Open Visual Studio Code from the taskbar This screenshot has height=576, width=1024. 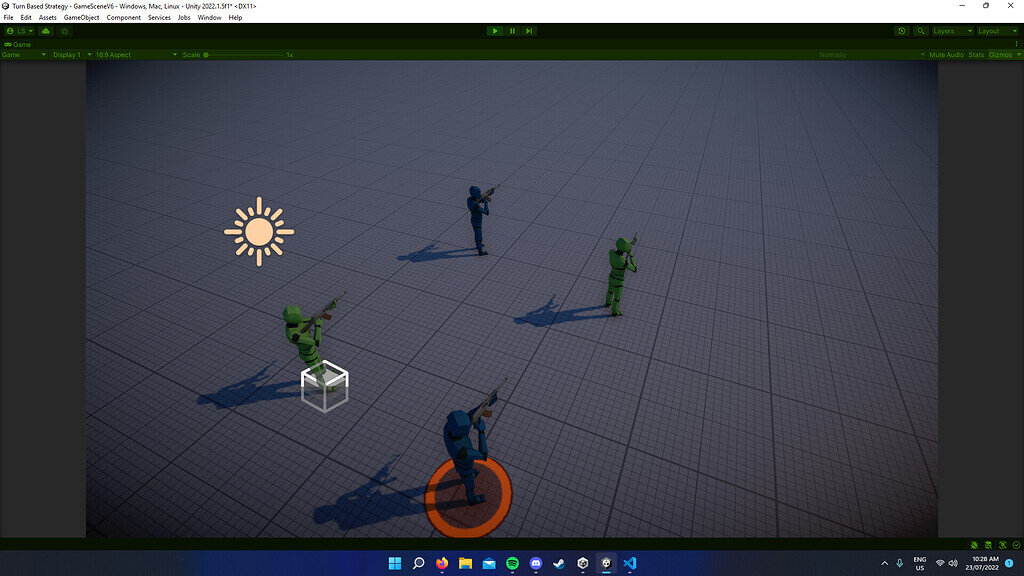[x=630, y=564]
